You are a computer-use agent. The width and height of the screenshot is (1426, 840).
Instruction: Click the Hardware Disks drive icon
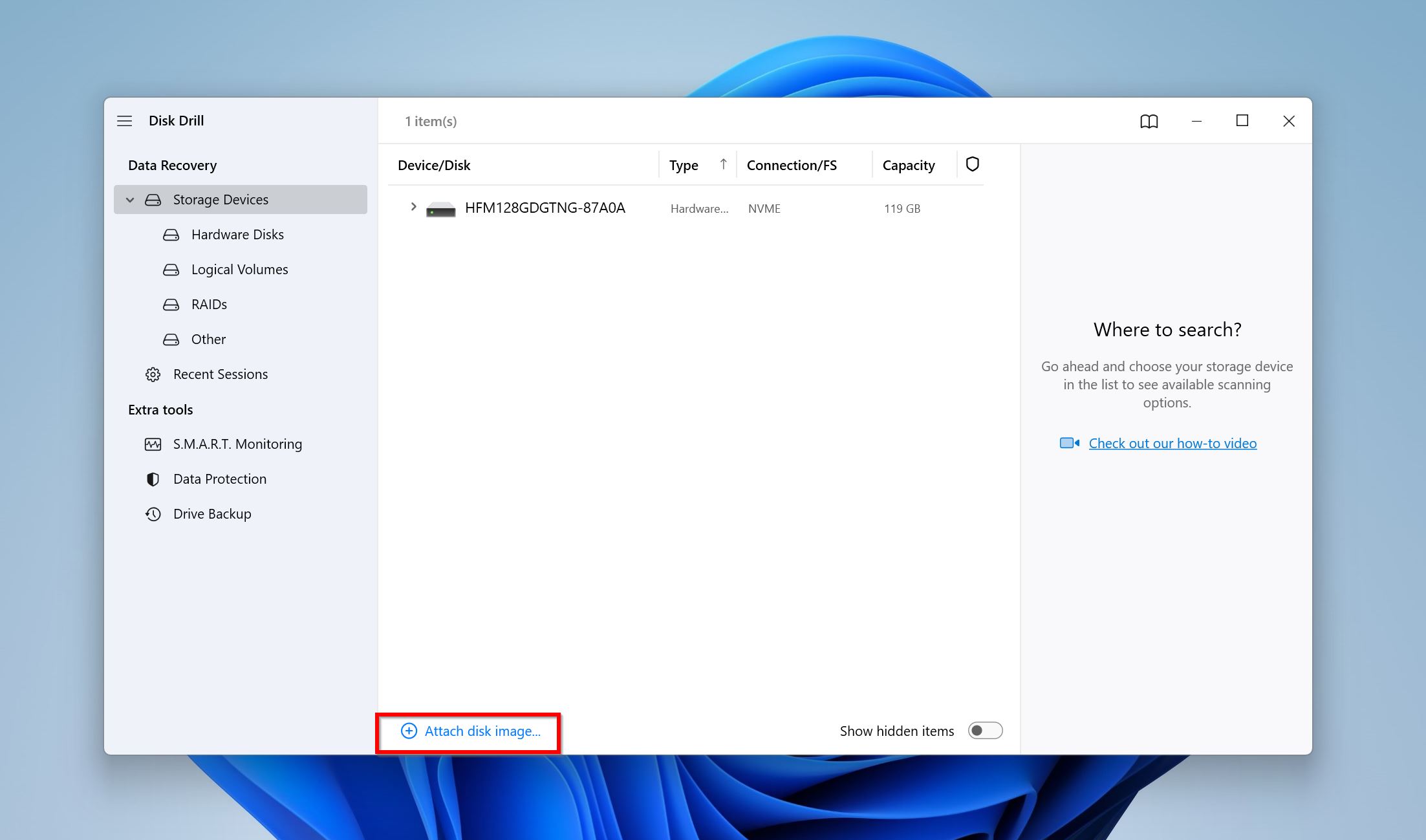173,234
